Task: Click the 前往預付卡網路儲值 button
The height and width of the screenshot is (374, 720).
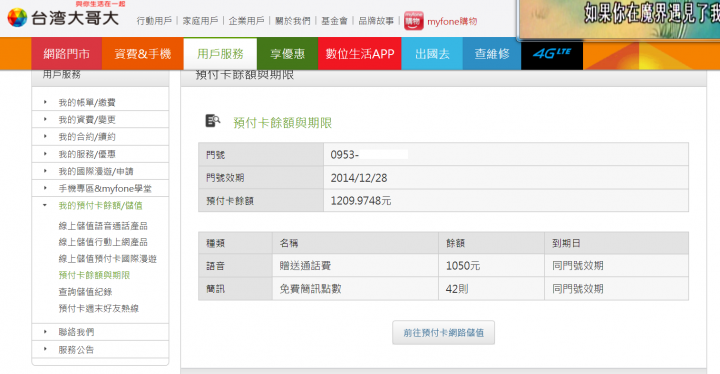Action: [443, 333]
